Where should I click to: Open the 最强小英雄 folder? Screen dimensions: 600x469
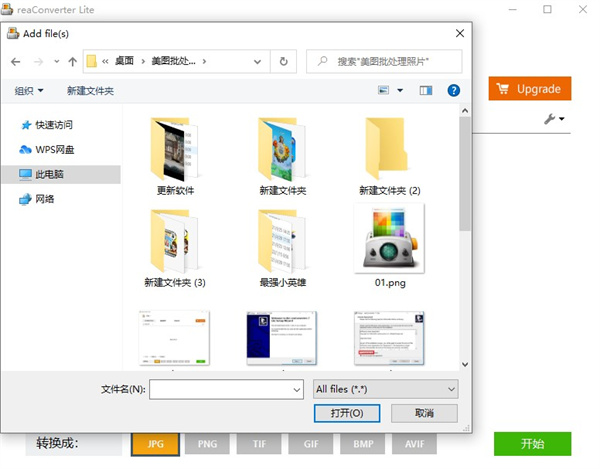click(x=282, y=242)
